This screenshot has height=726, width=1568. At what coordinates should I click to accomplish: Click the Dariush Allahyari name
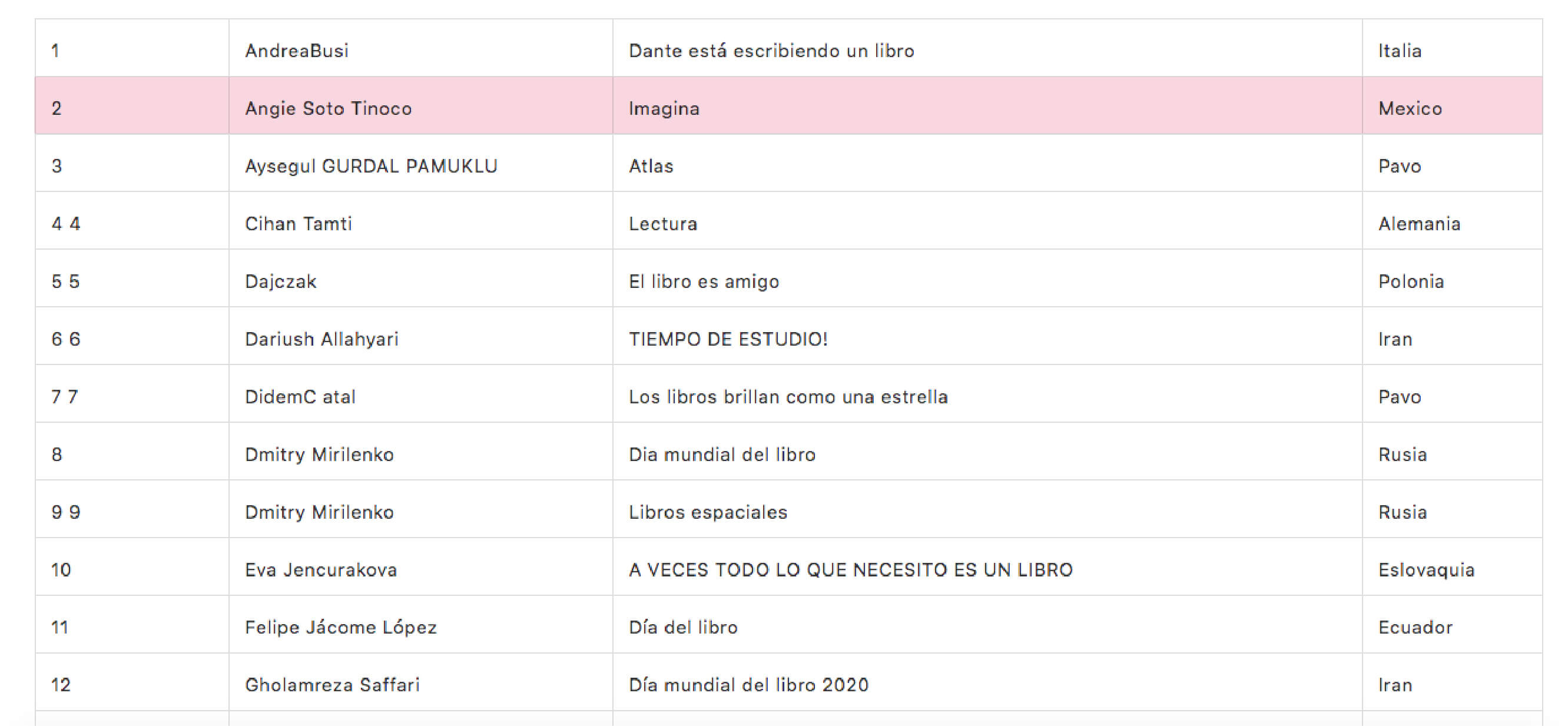pyautogui.click(x=321, y=339)
